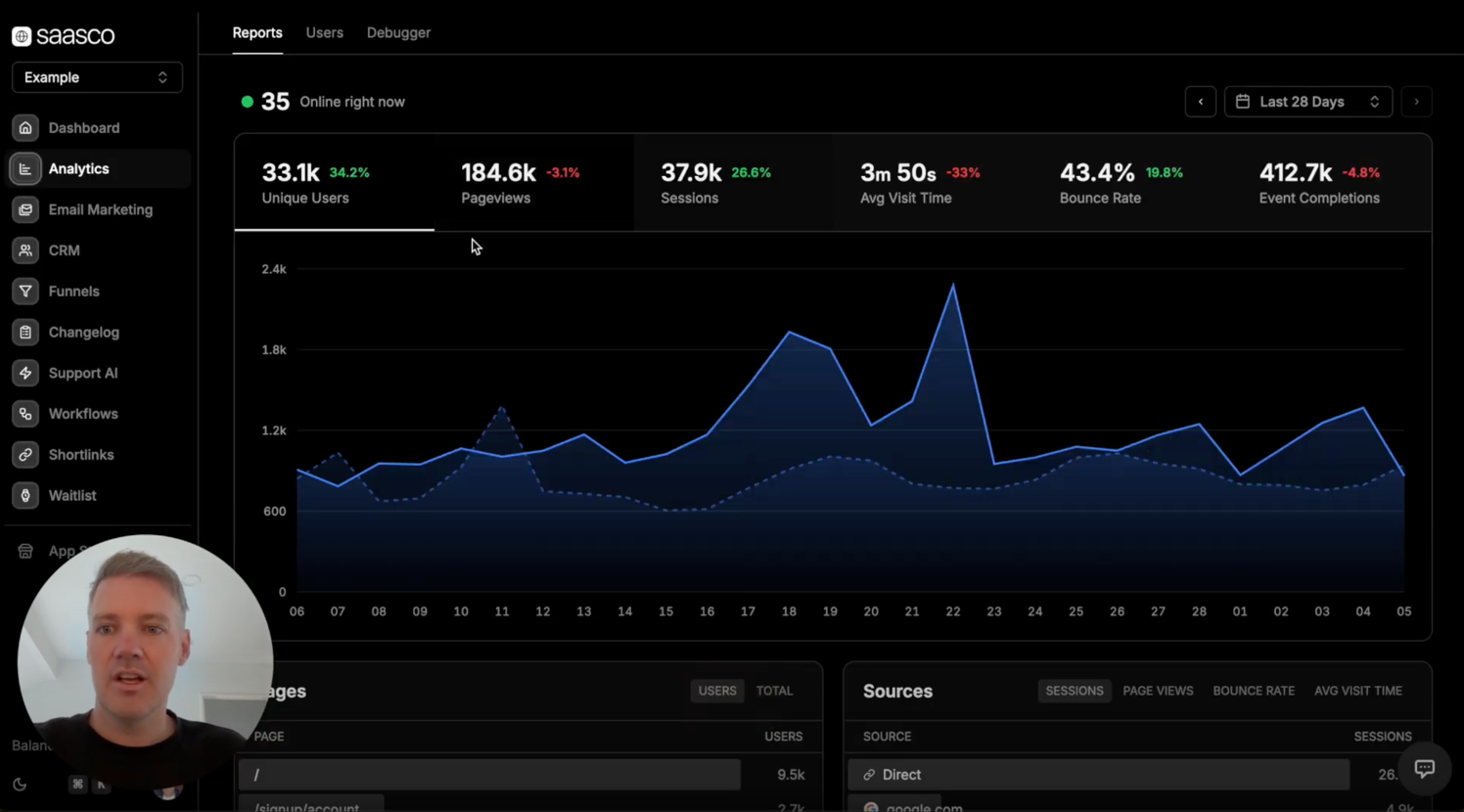The width and height of the screenshot is (1464, 812).
Task: Toggle Sources to Page Views
Action: [1158, 691]
